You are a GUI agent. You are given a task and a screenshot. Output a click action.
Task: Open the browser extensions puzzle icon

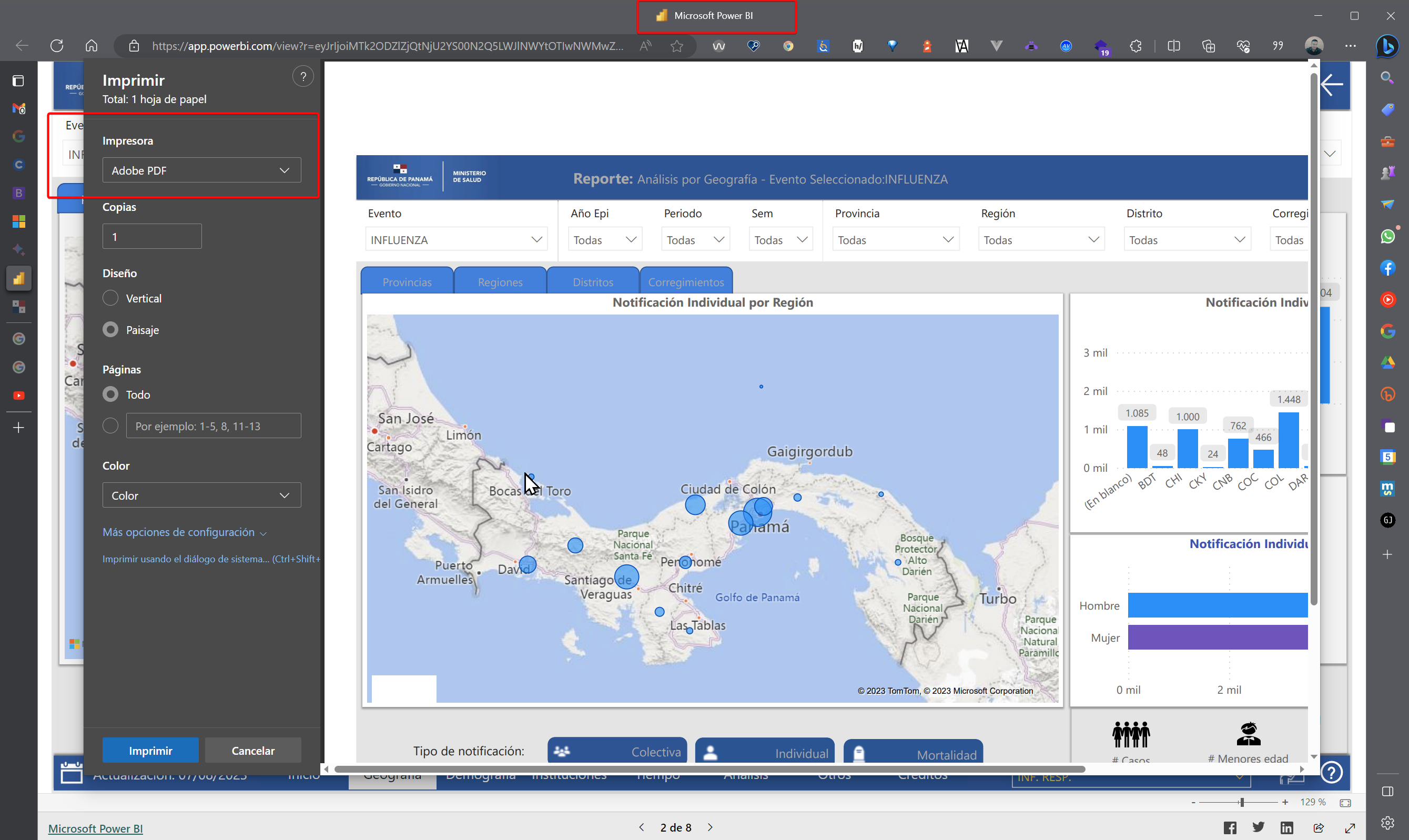(x=1136, y=46)
